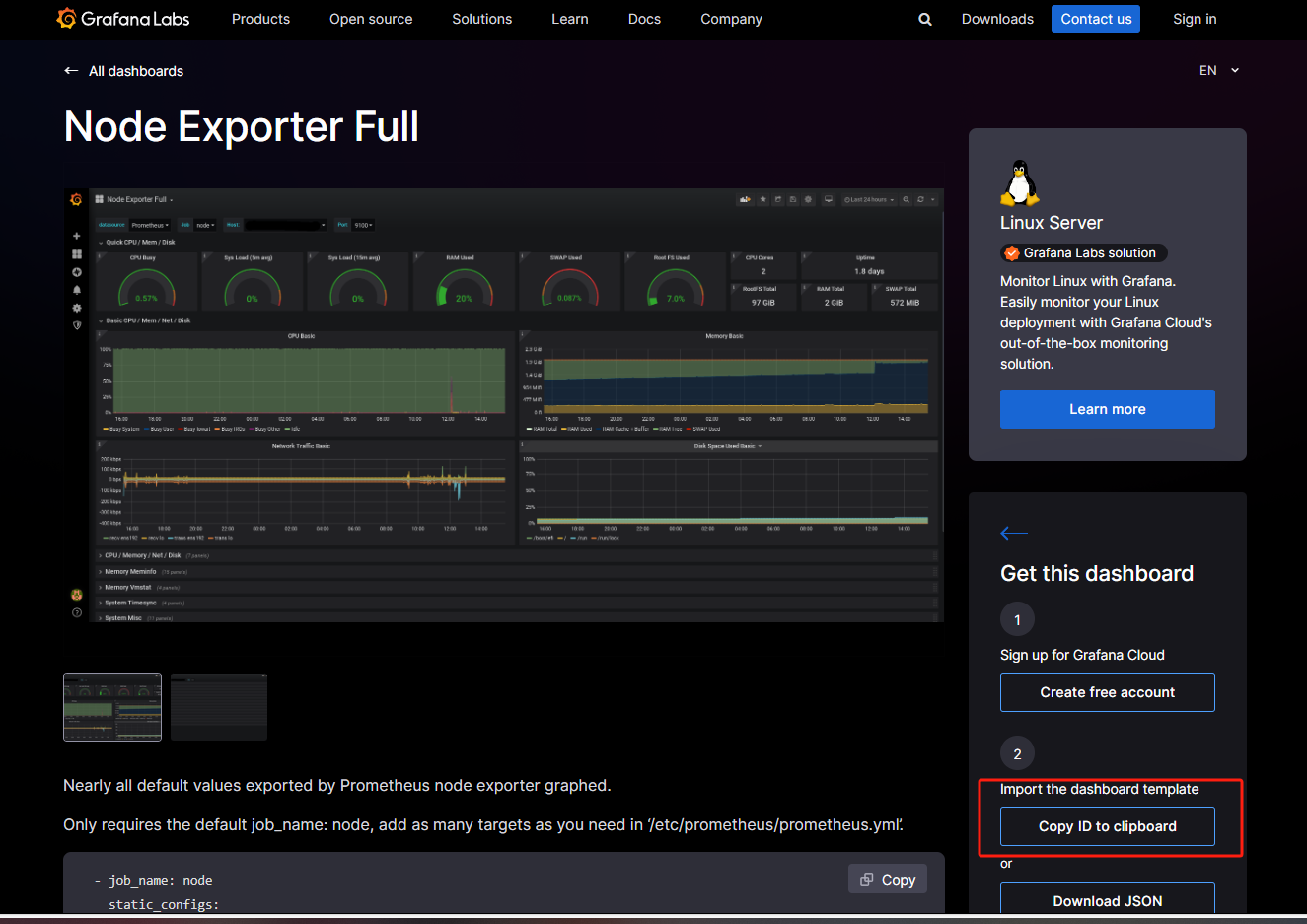1307x924 pixels.
Task: Click the Sign up for Grafana Cloud text
Action: pyautogui.click(x=1082, y=655)
